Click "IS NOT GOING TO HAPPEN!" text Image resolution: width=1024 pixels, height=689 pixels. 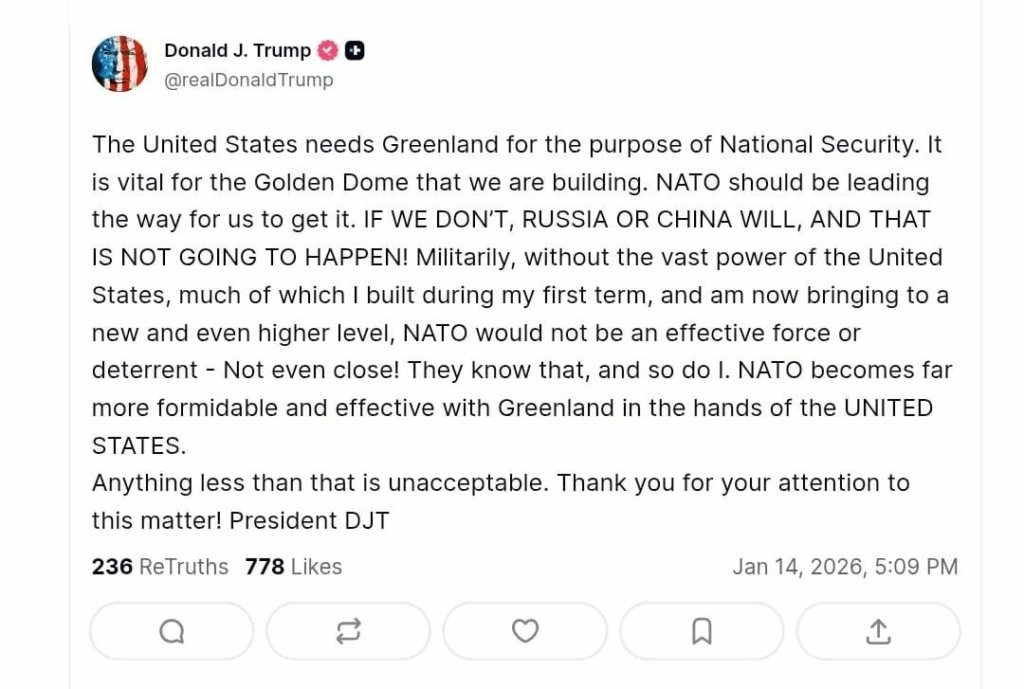coord(250,257)
